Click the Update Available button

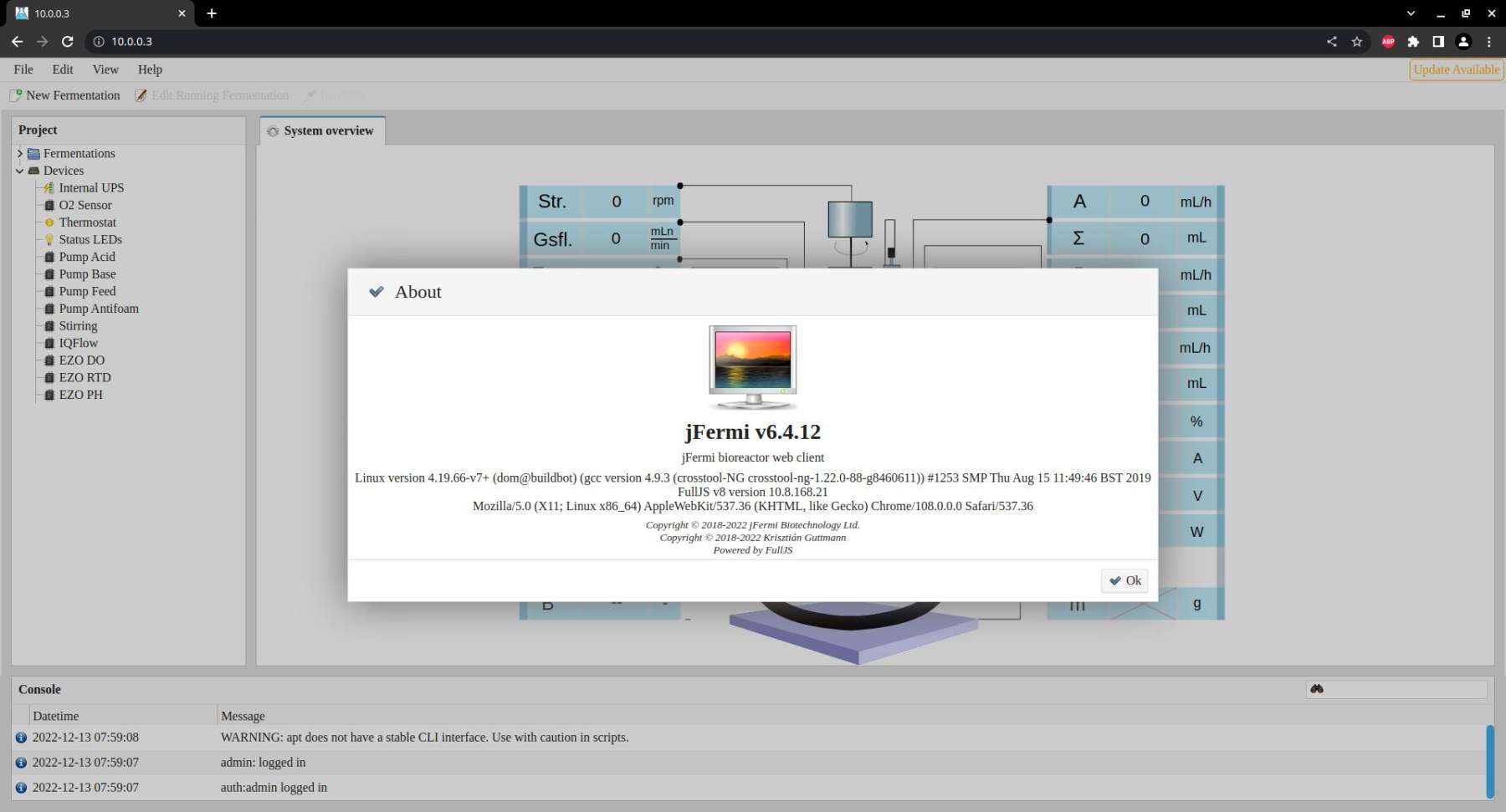[1456, 69]
